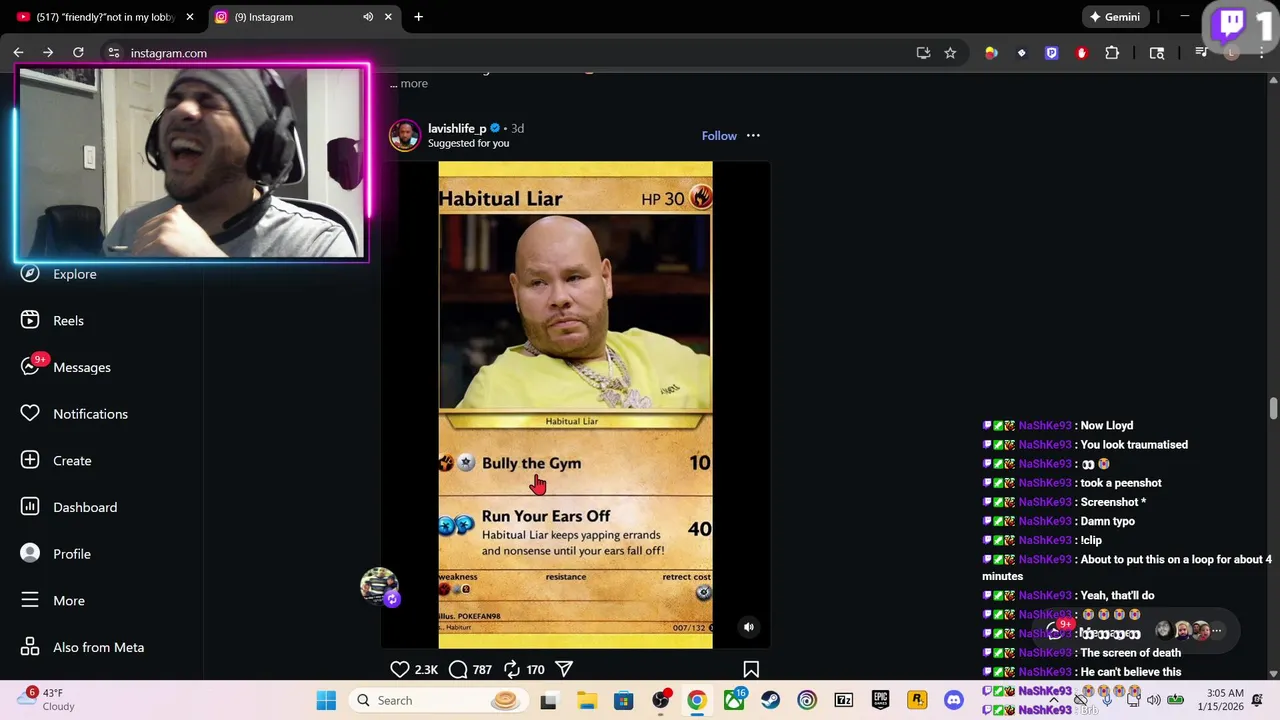
Task: Reload the Instagram page
Action: tap(78, 53)
